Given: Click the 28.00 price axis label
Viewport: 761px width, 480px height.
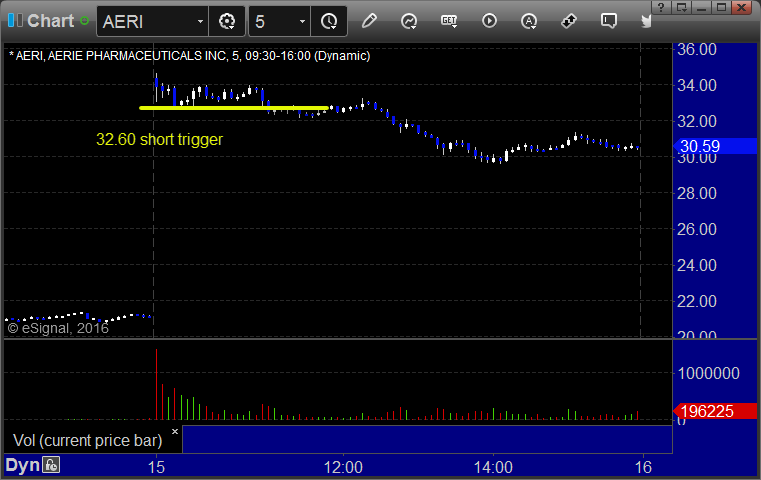Looking at the screenshot, I should (x=696, y=194).
